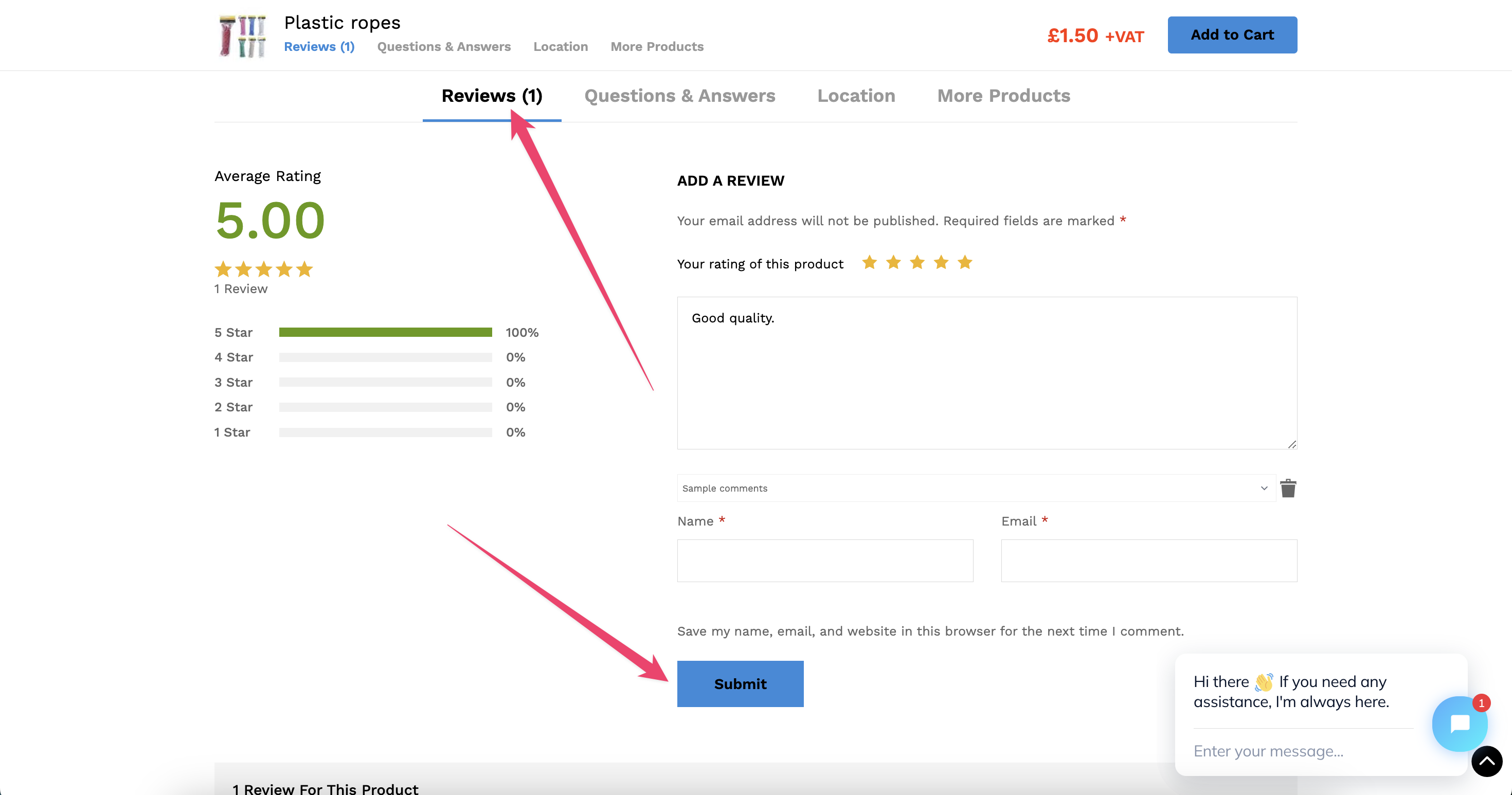Image resolution: width=1512 pixels, height=795 pixels.
Task: Click the scroll-to-top arrow icon
Action: click(1486, 762)
